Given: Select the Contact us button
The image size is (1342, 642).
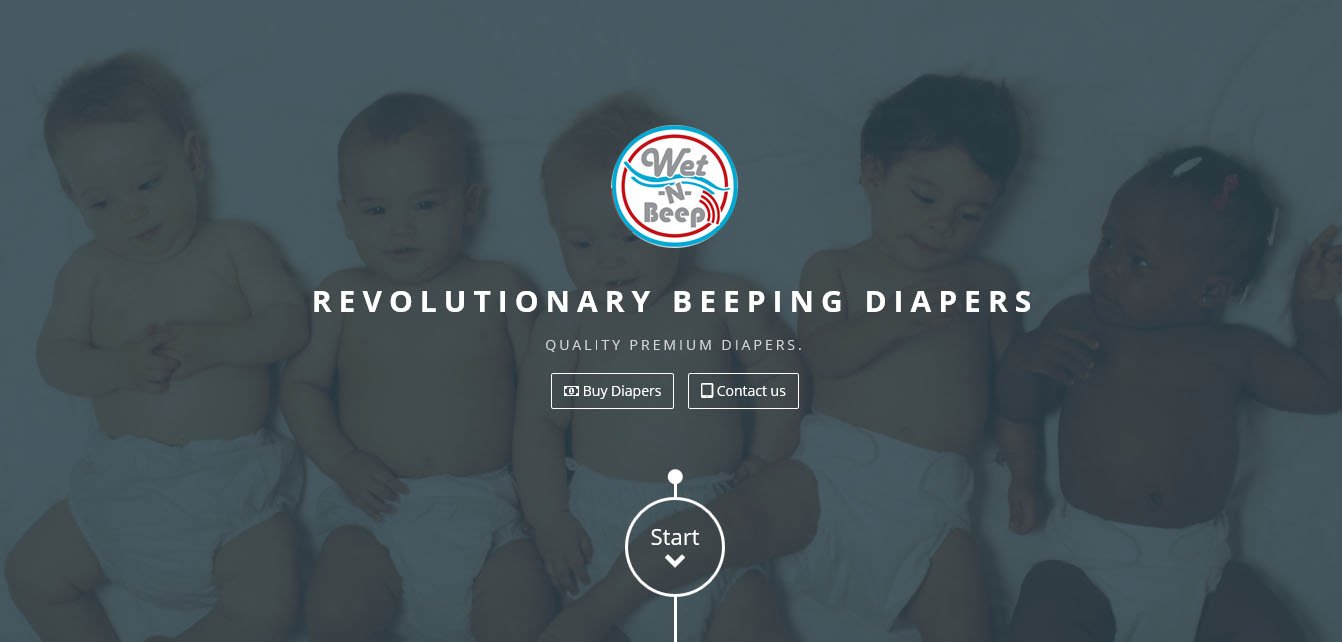Looking at the screenshot, I should pyautogui.click(x=743, y=391).
